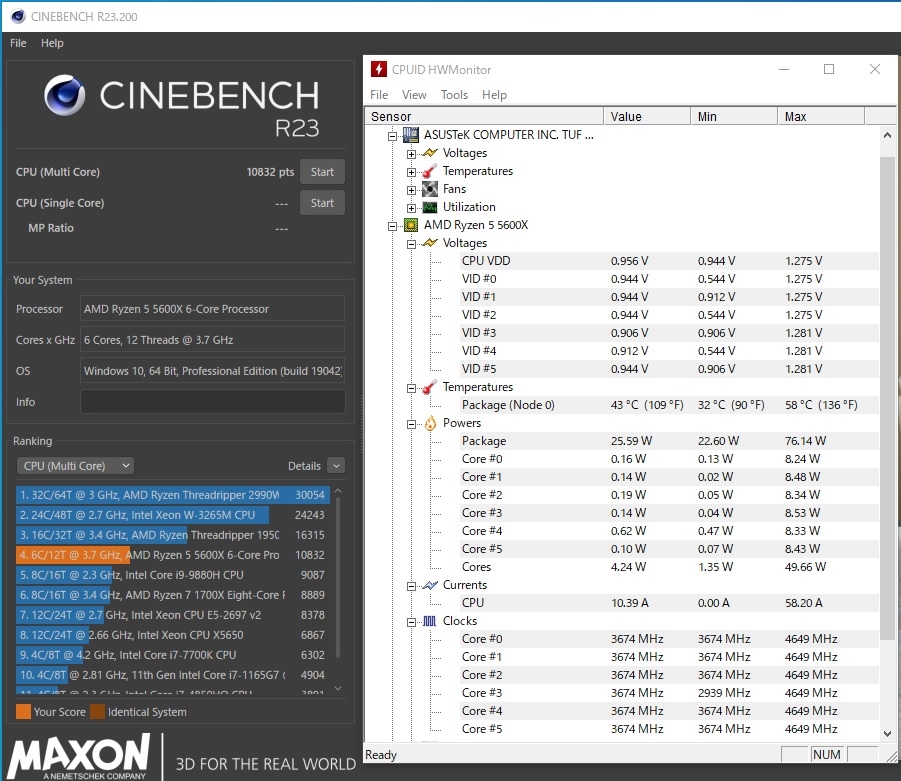Select ranking entry Threadripper 2990W 30054
The height and width of the screenshot is (781, 901).
coord(172,495)
